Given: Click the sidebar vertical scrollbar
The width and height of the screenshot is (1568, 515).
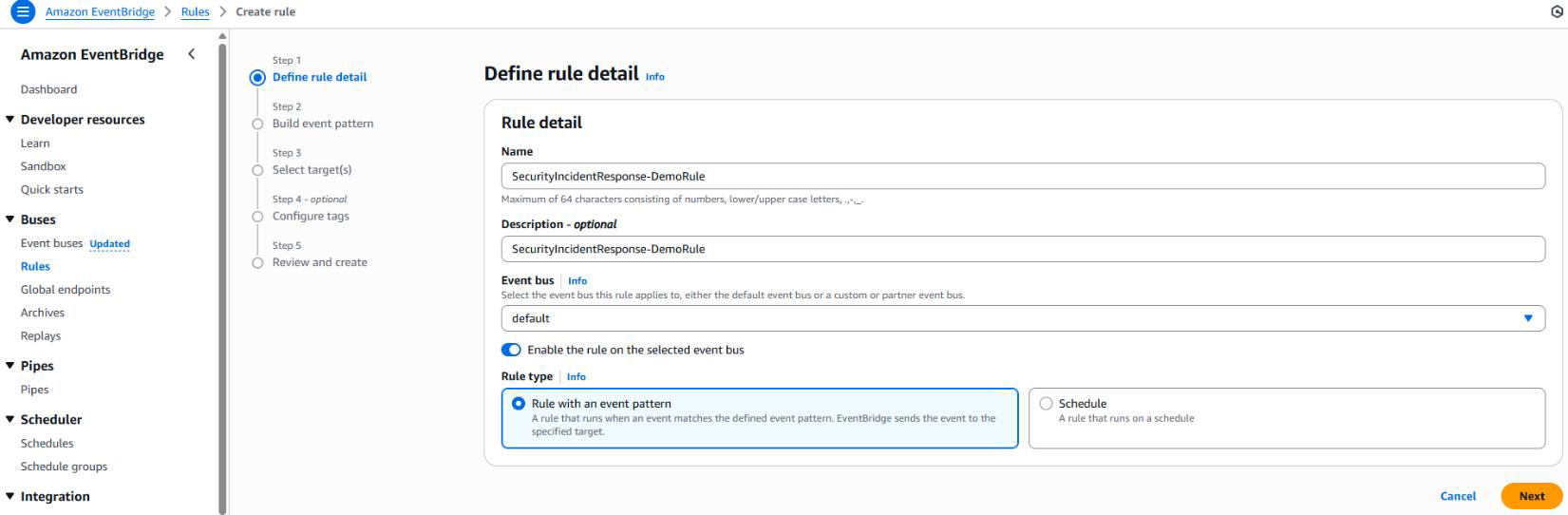Looking at the screenshot, I should 223,276.
